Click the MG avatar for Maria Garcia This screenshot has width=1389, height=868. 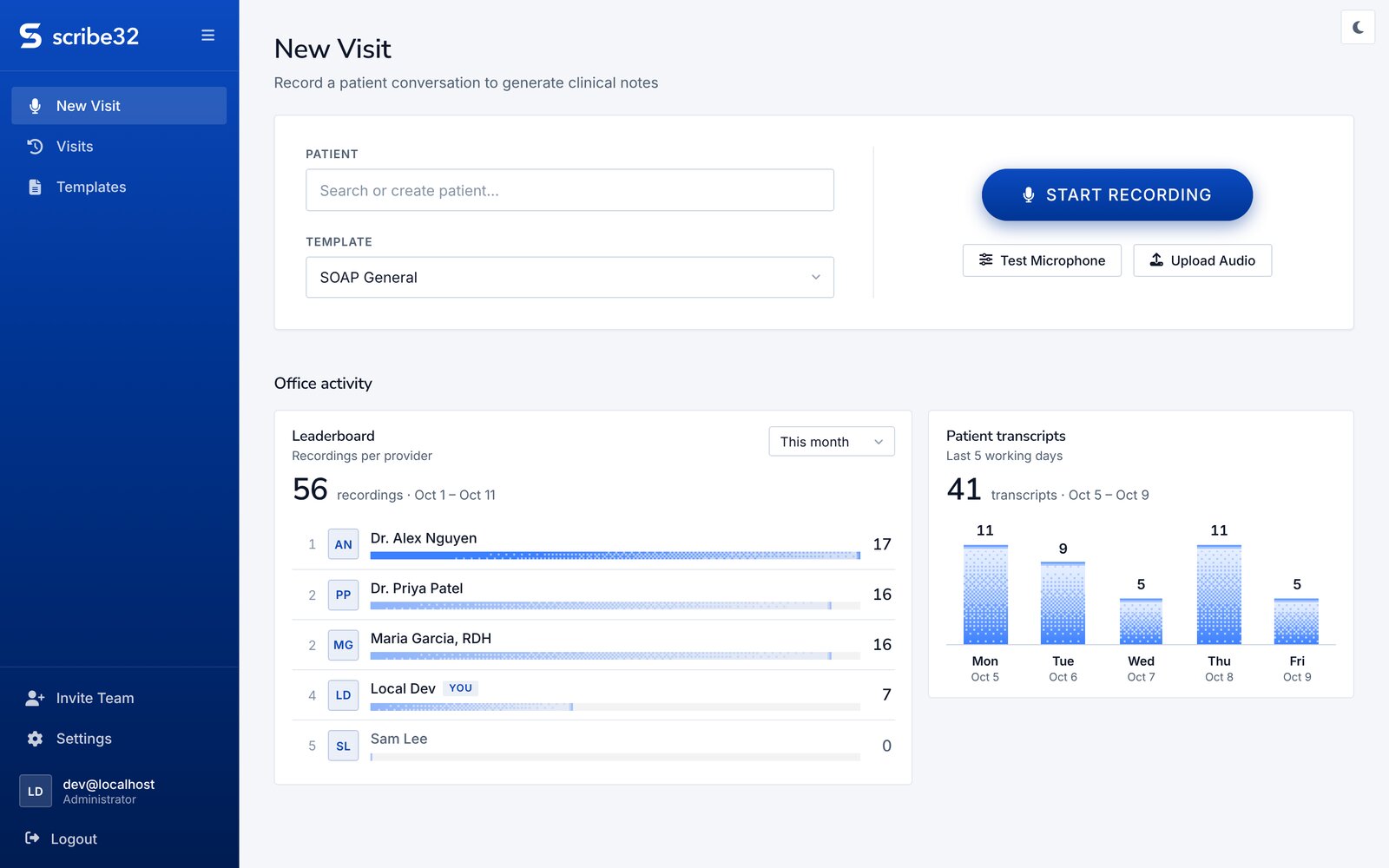[343, 645]
